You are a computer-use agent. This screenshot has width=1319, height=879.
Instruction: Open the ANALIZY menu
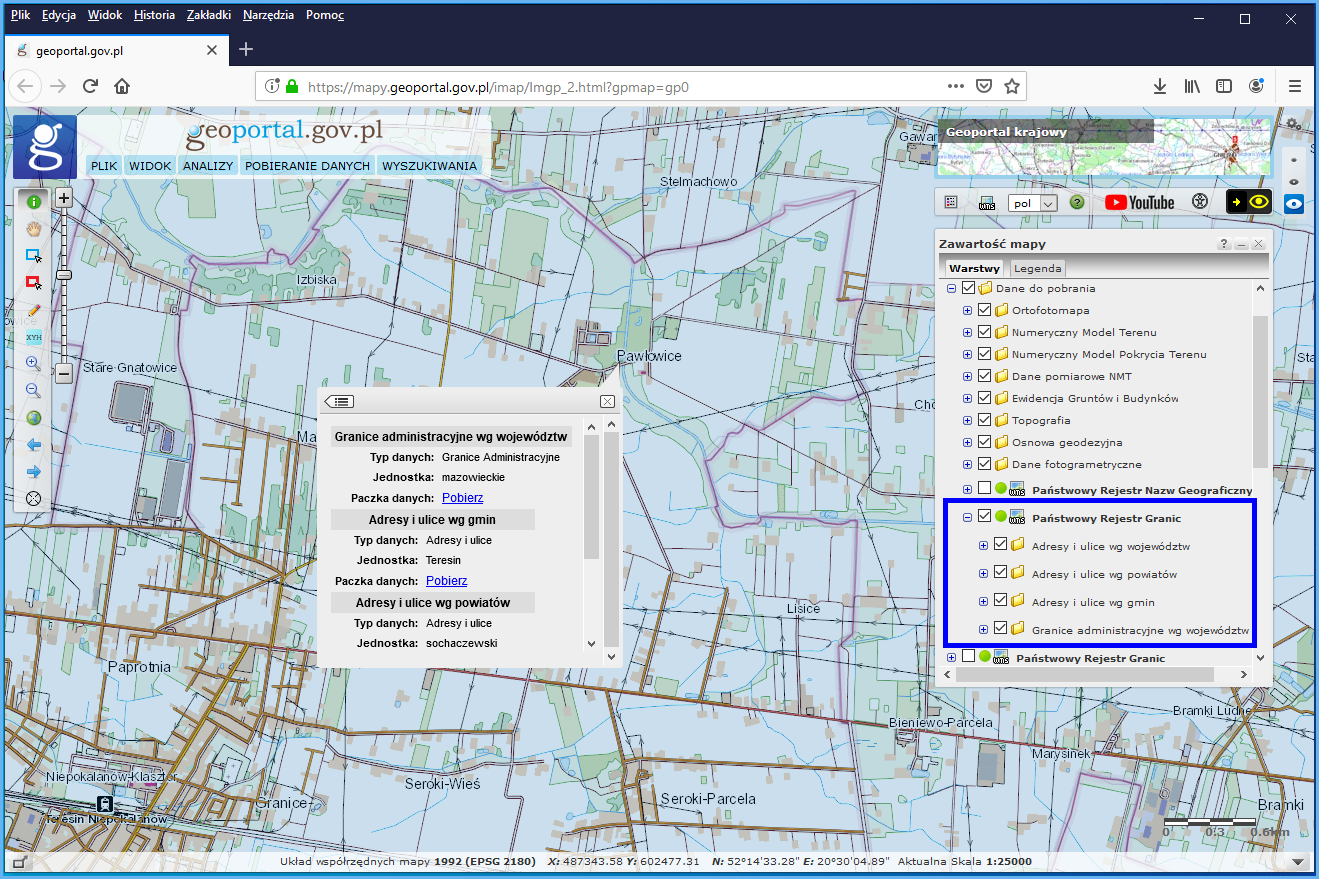click(x=208, y=166)
